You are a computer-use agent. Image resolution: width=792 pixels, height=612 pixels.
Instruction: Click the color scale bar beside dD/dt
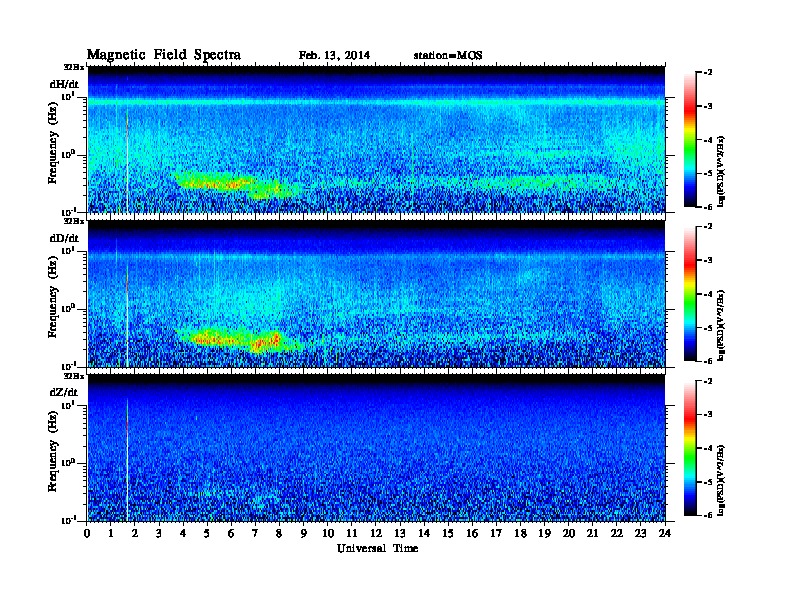pyautogui.click(x=689, y=294)
